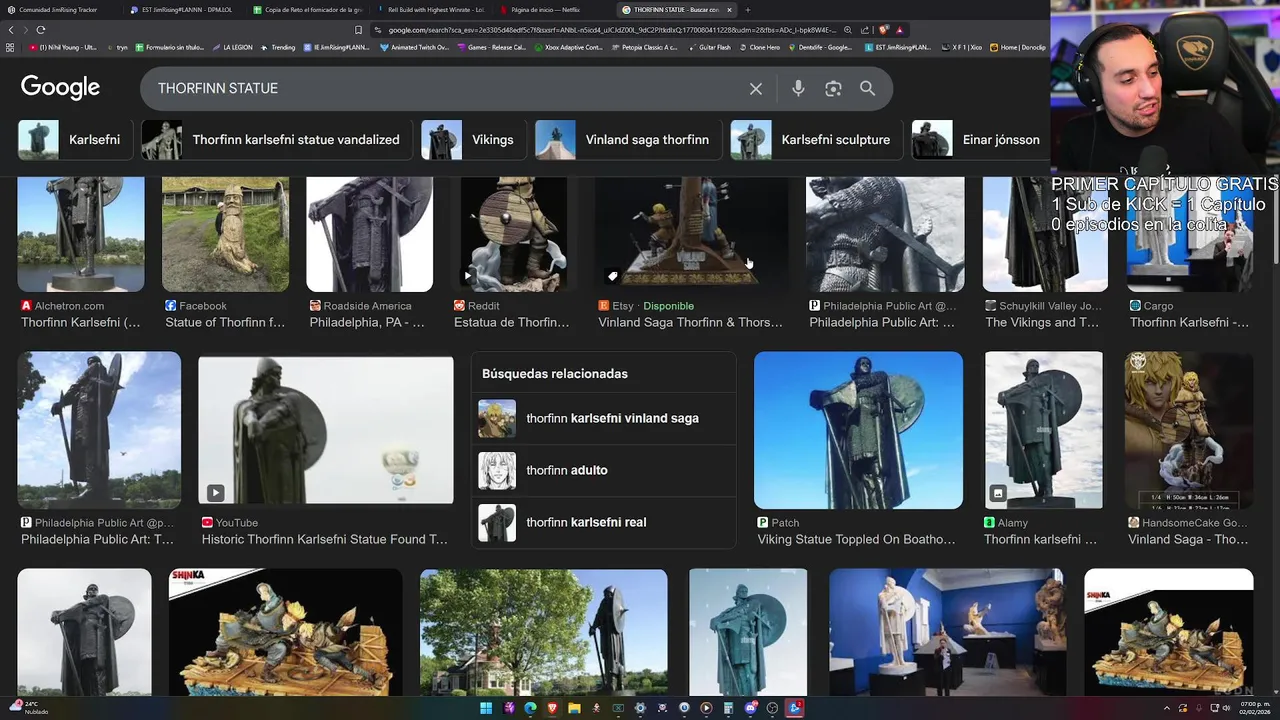Share the page from the address bar
This screenshot has height=720, width=1280.
865,30
